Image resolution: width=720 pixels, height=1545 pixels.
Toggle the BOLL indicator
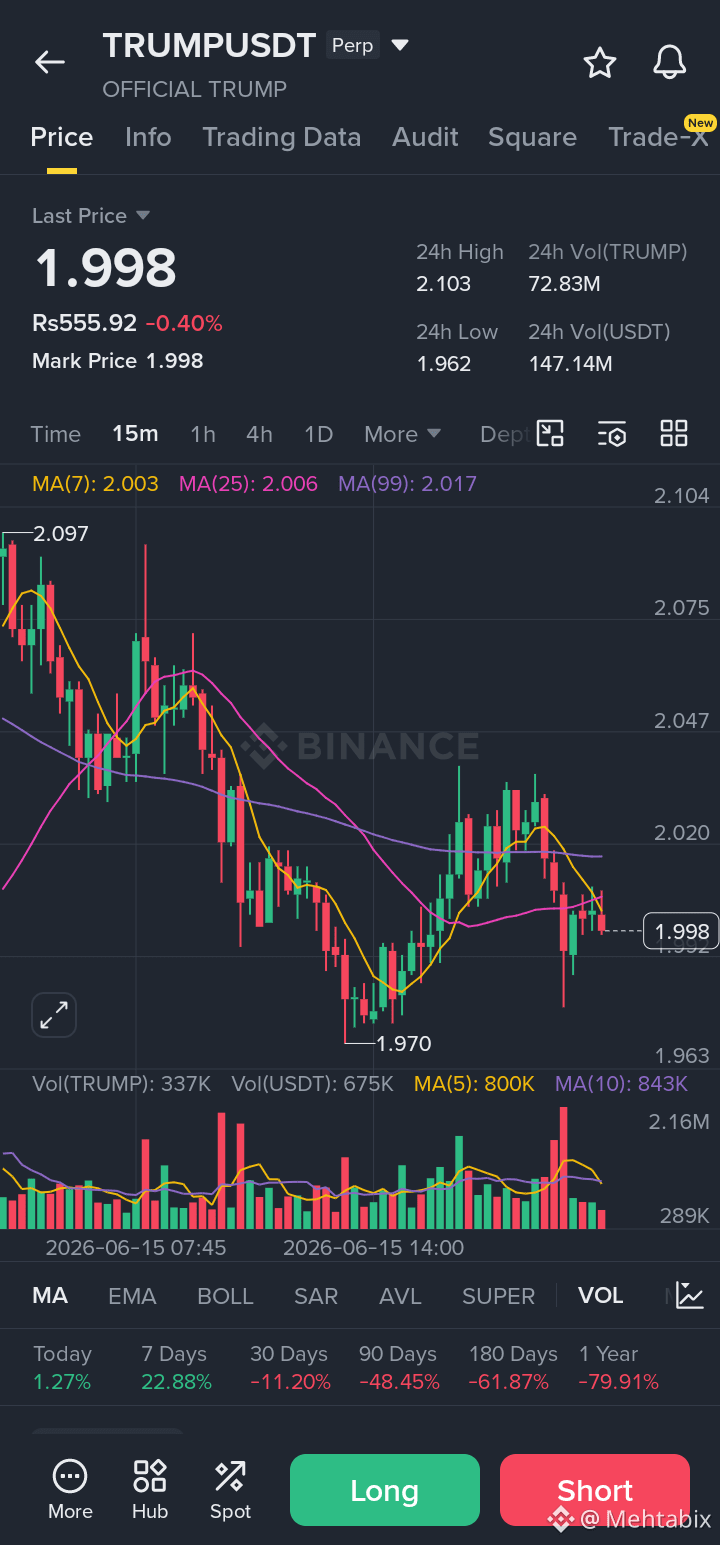point(225,1296)
